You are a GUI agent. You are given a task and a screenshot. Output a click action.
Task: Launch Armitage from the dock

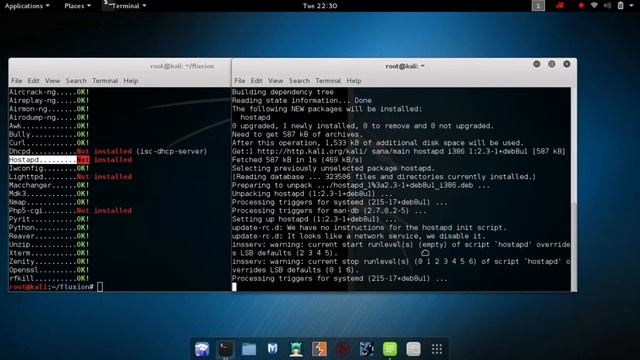point(296,349)
